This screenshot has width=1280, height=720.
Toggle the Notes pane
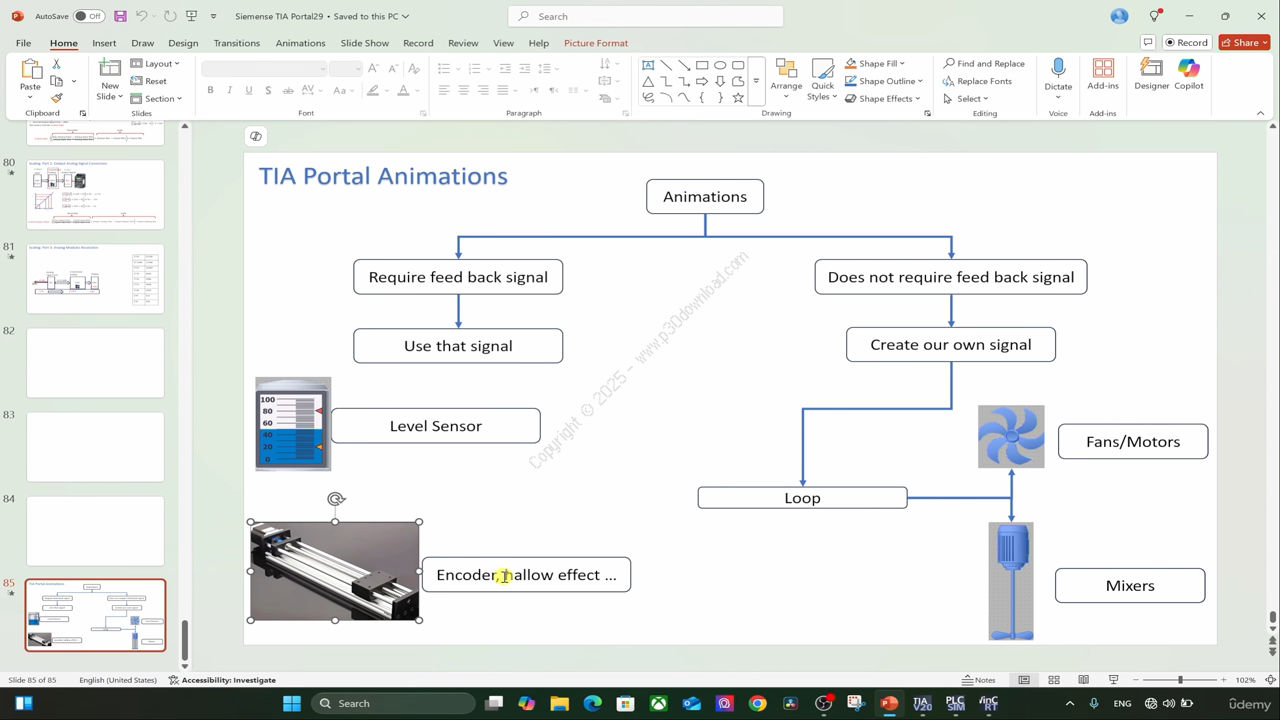click(x=979, y=680)
